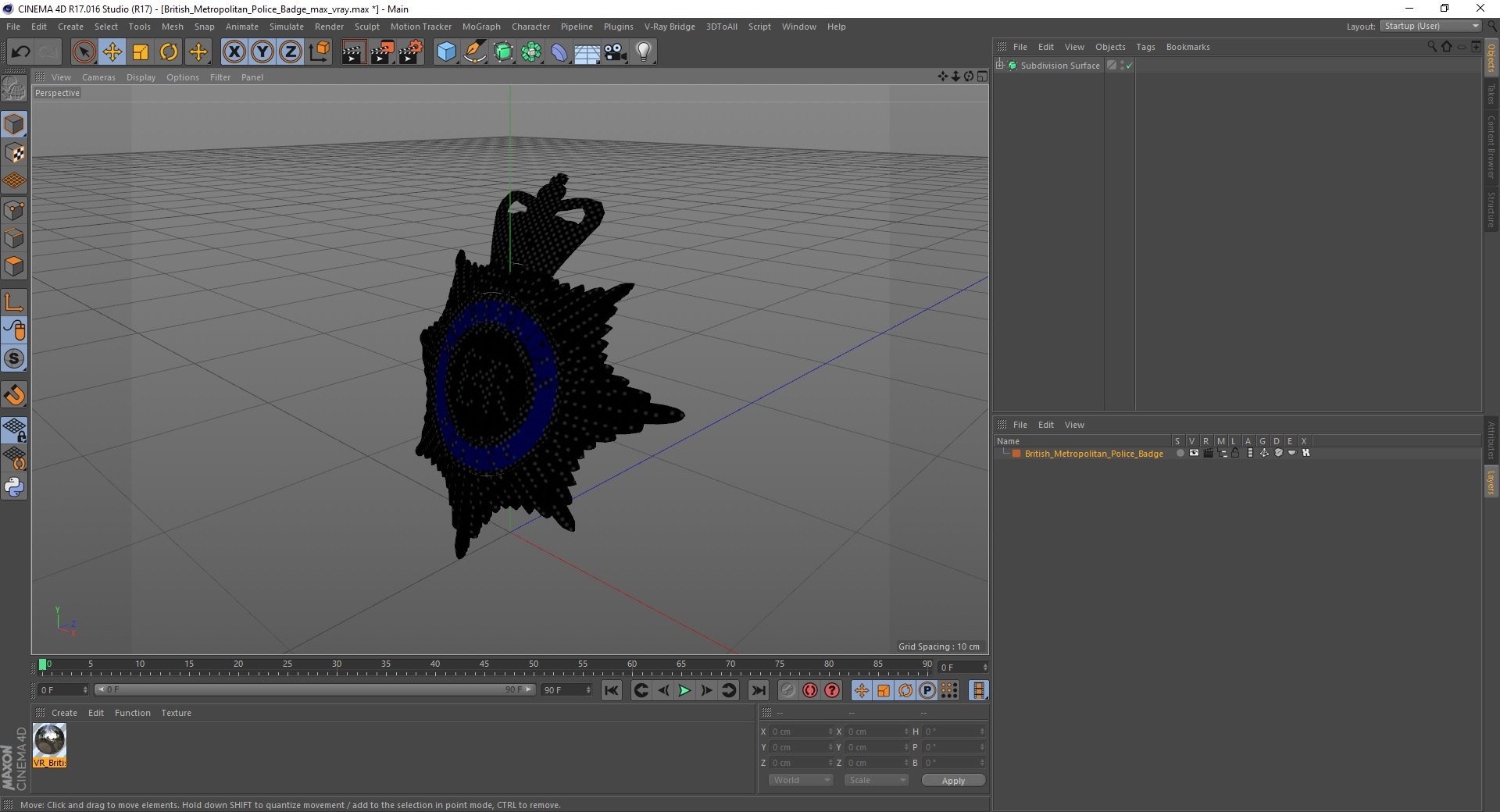Select the VR_Briti material thumbnail

pos(49,746)
